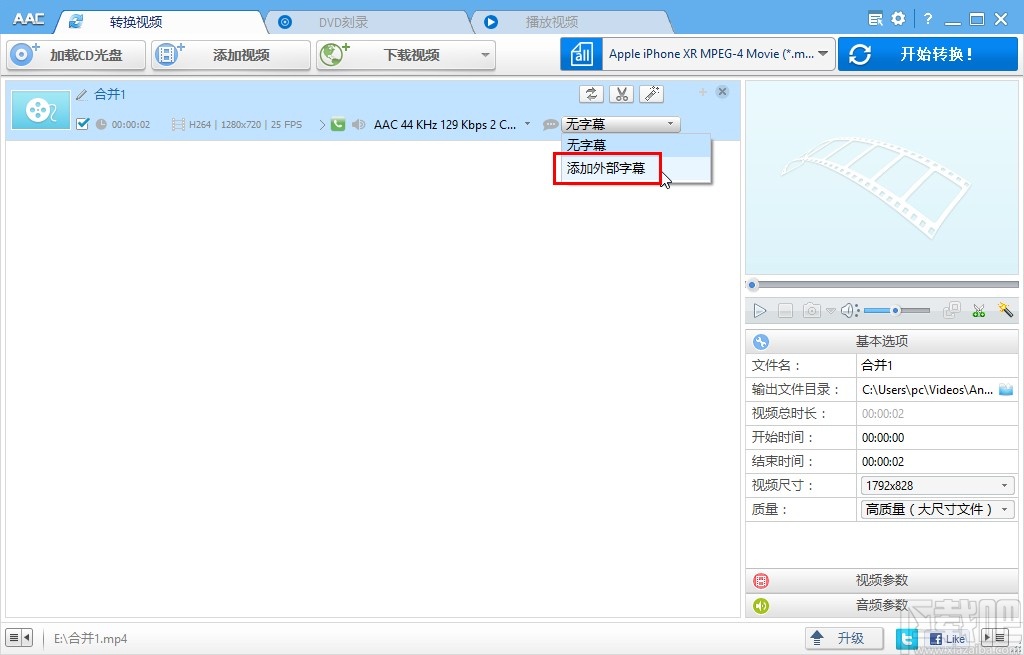Toggle the green speech bubble on the clip row

(x=337, y=124)
